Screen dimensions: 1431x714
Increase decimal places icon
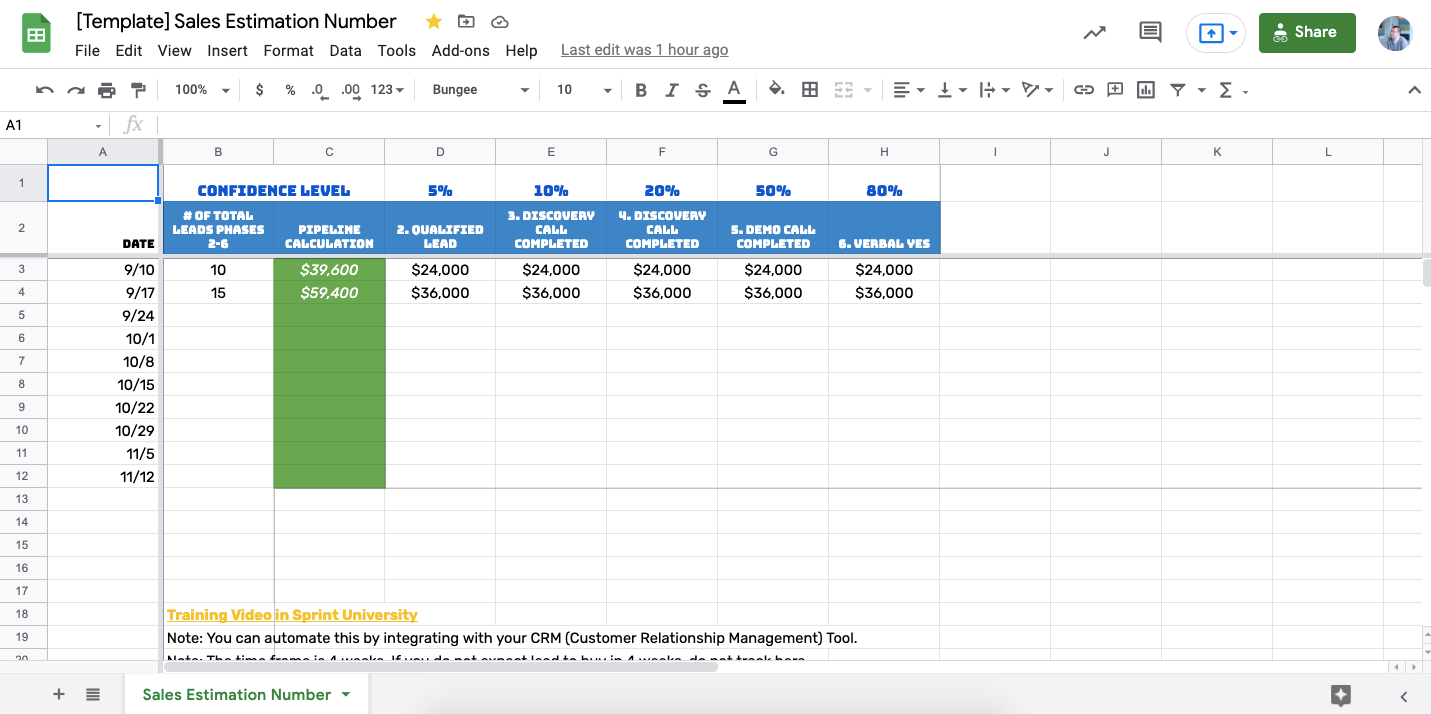[350, 90]
